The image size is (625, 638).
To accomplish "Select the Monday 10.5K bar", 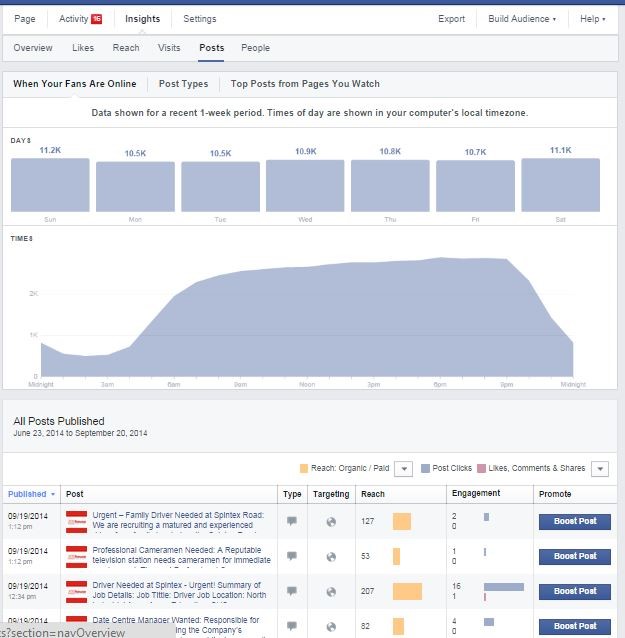I will [135, 186].
